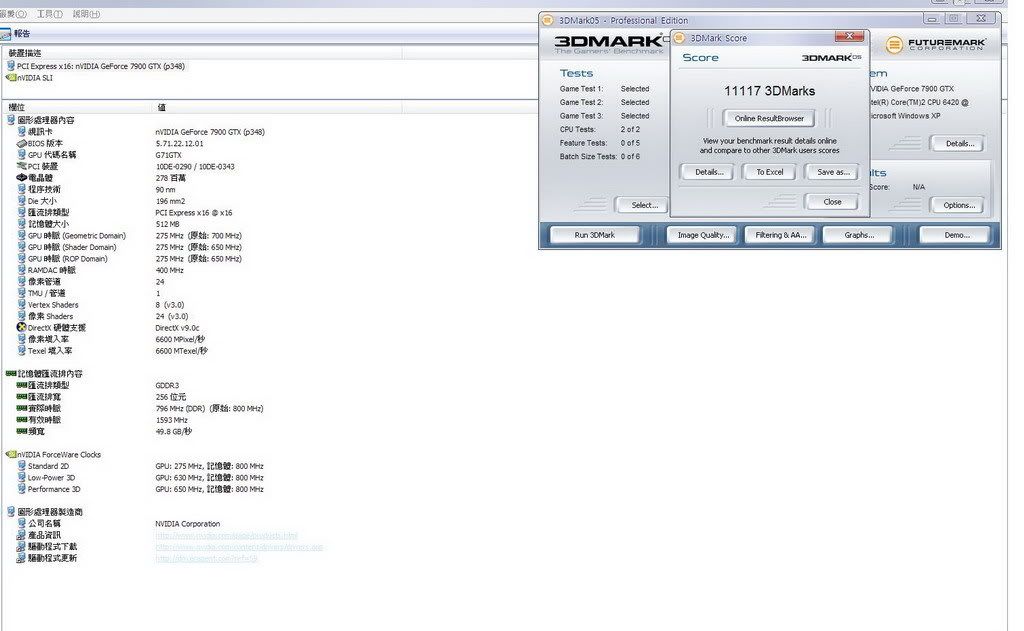
Task: Open the Image Quality... dialog
Action: tap(703, 235)
